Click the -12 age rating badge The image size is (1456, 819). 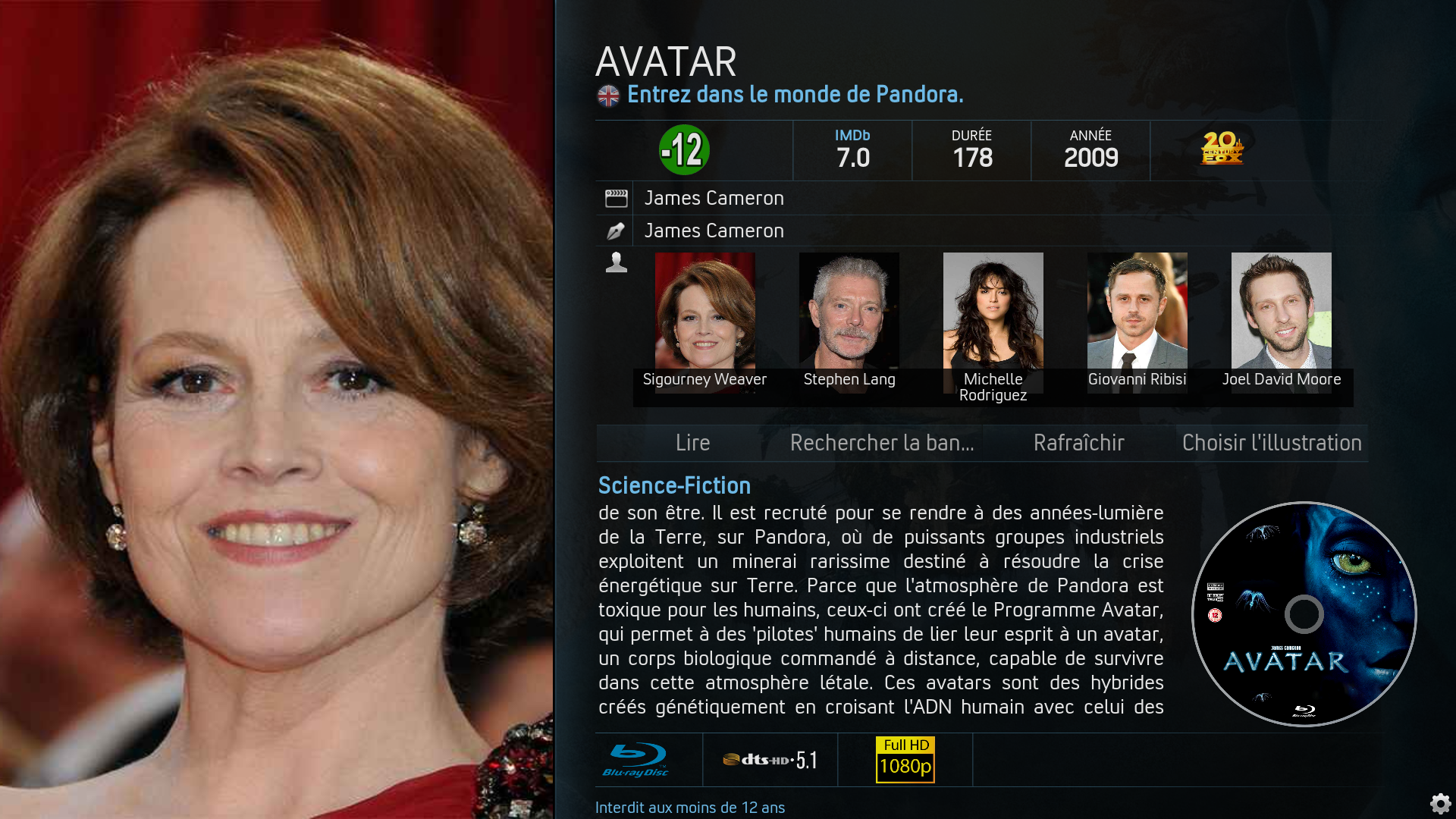pos(684,150)
